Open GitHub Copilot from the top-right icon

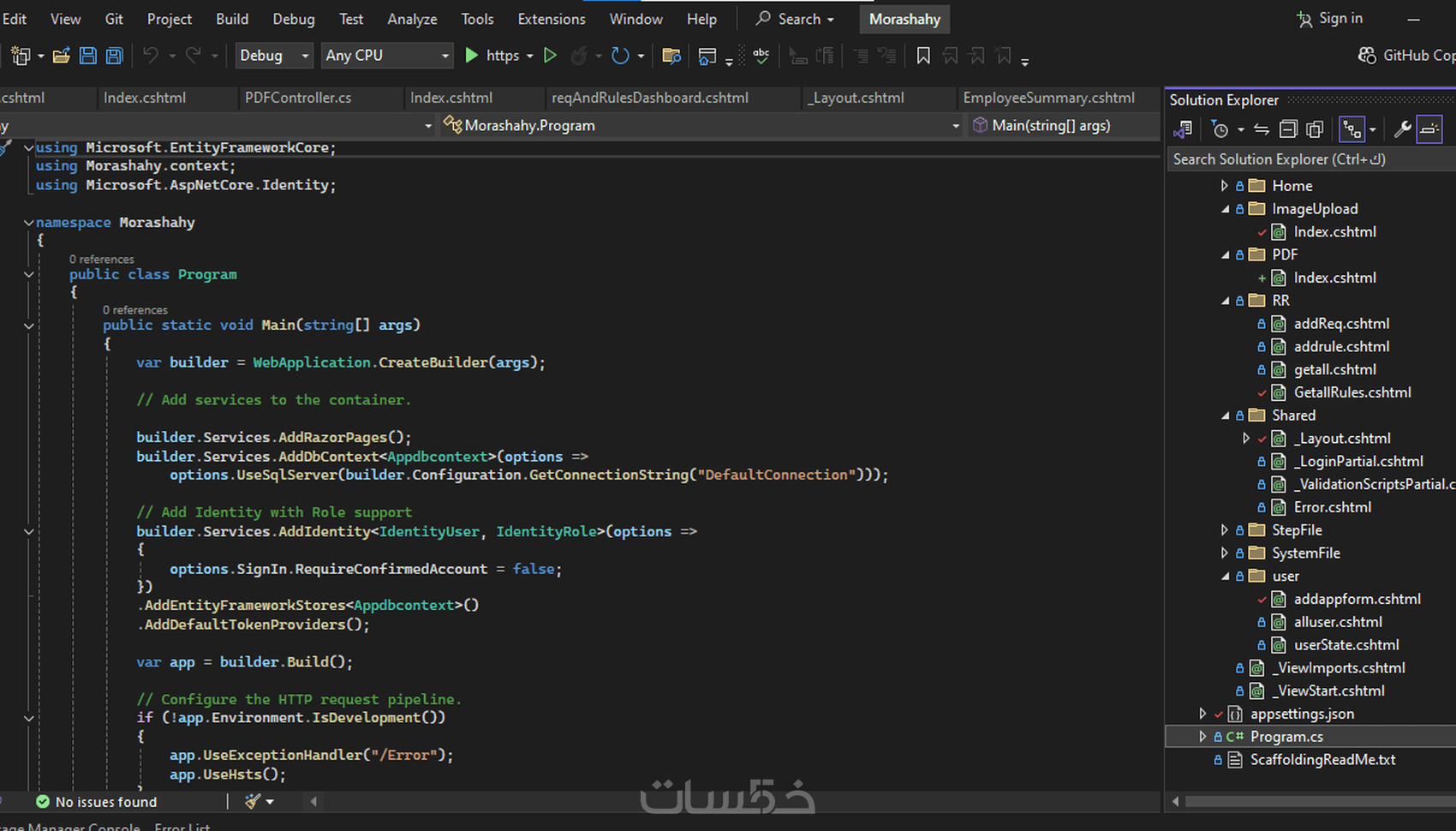point(1367,56)
